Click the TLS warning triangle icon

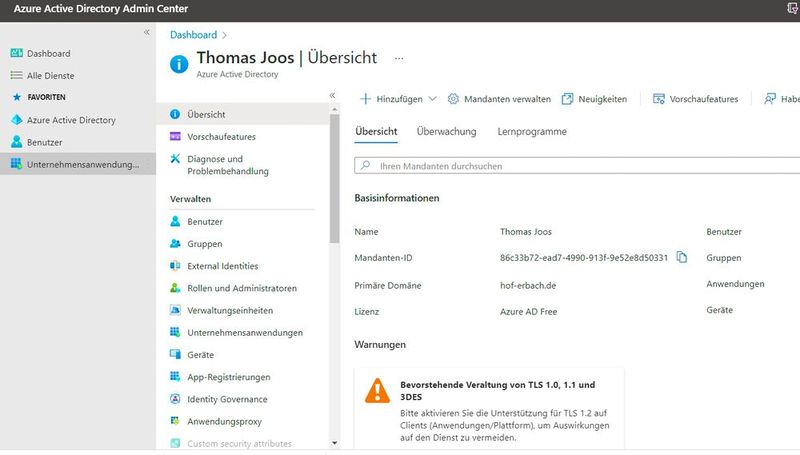(378, 391)
